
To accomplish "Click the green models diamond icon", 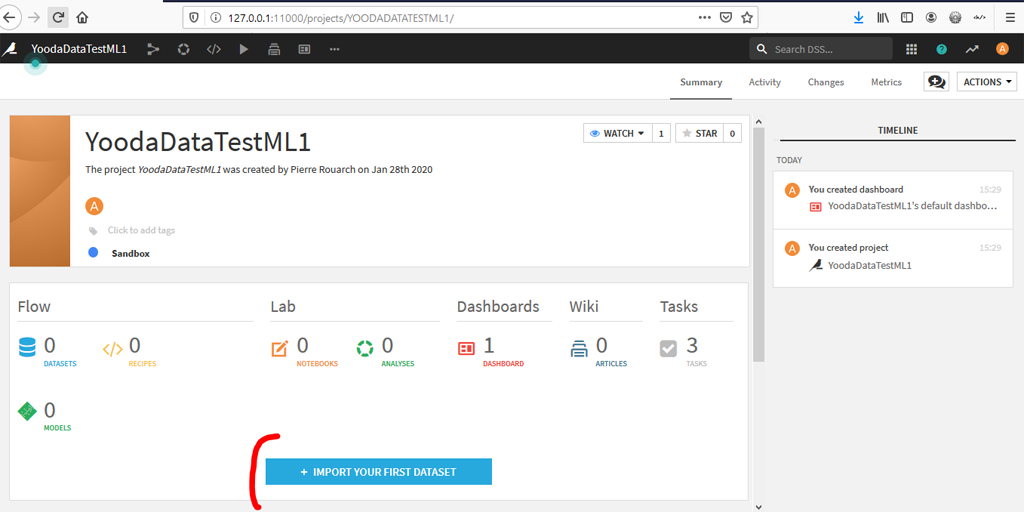I will pos(27,411).
